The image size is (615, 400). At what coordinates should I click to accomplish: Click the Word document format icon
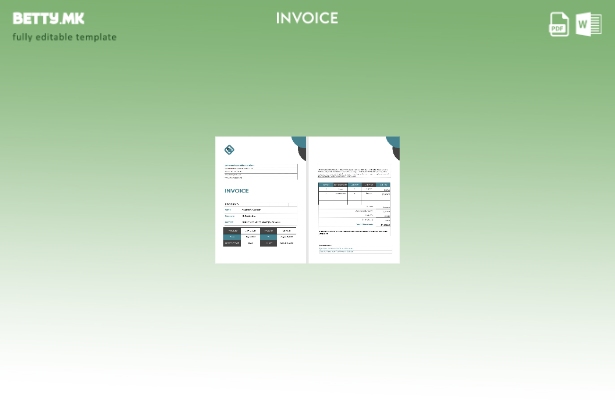click(589, 24)
